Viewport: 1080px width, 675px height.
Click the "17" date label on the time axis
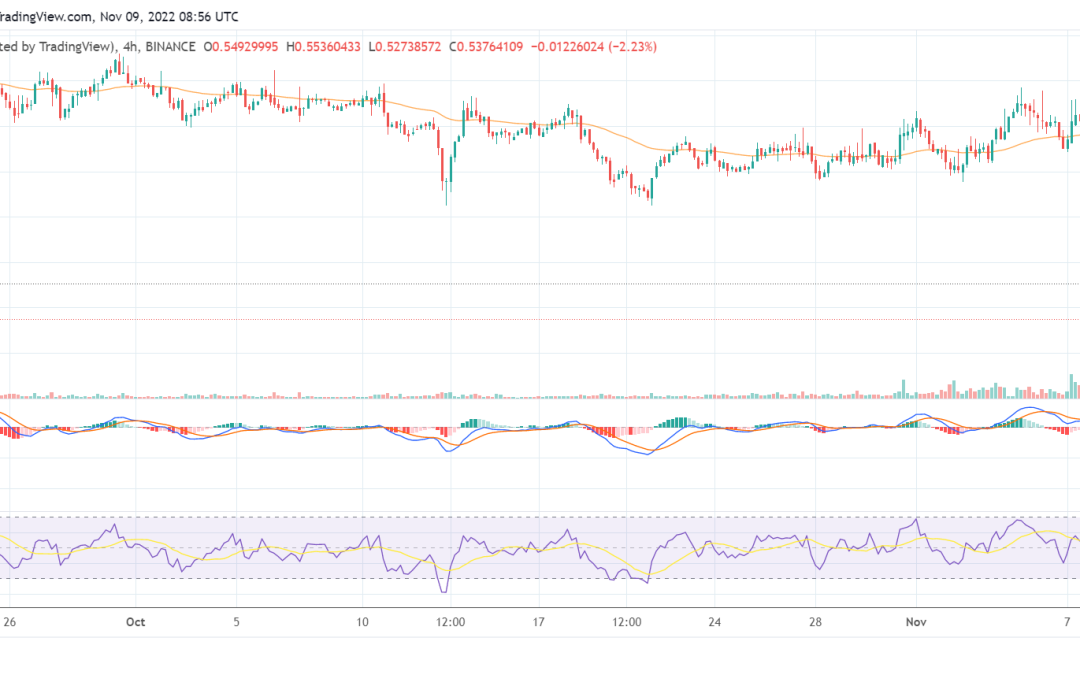point(539,622)
